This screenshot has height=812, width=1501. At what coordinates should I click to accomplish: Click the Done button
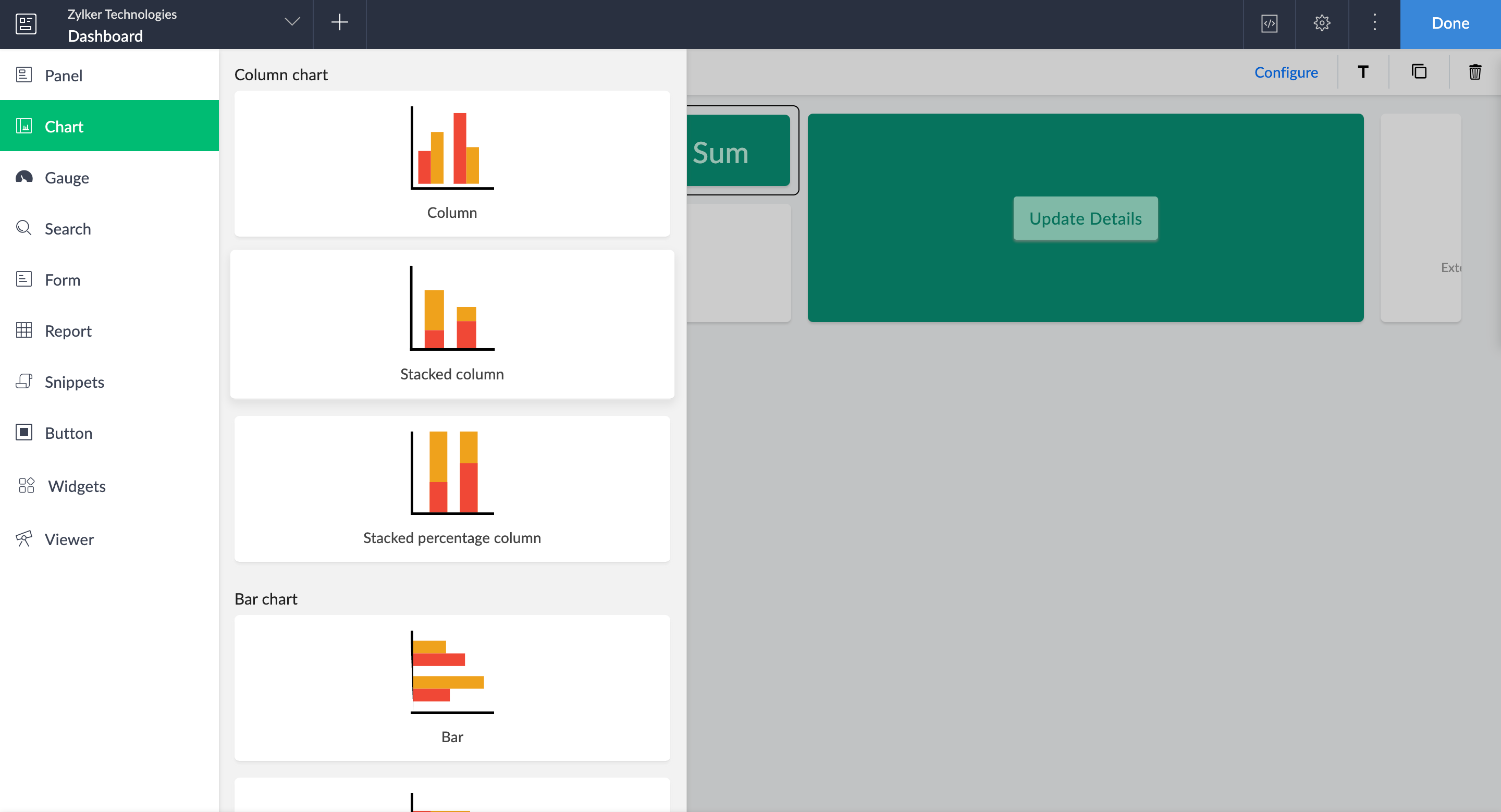[x=1450, y=23]
